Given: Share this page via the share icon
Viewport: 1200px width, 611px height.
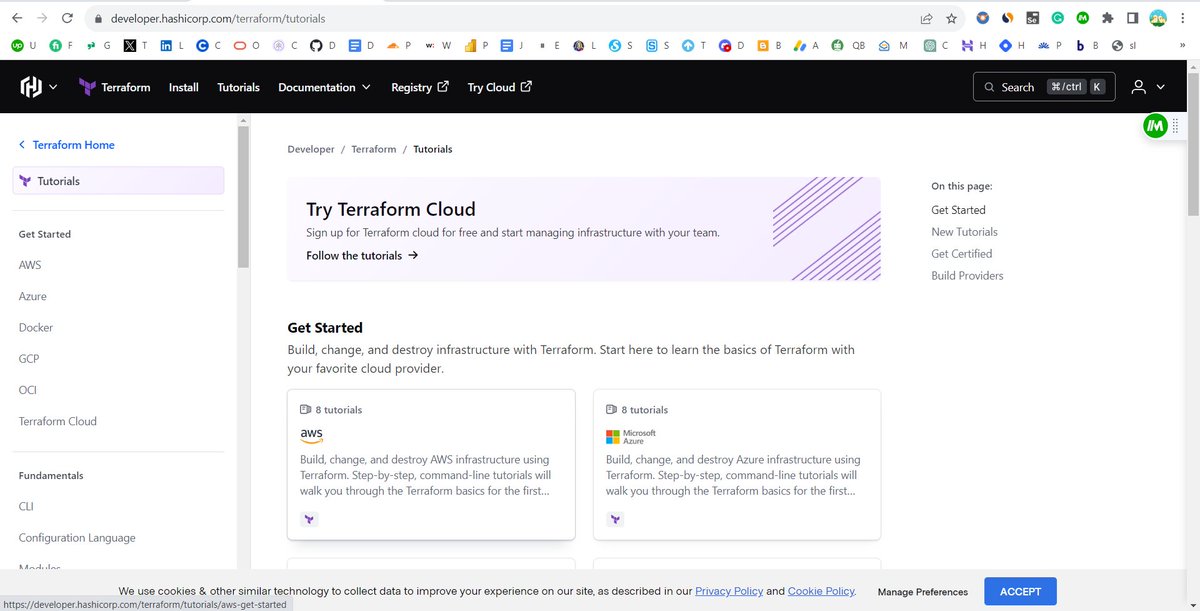Looking at the screenshot, I should pos(927,18).
